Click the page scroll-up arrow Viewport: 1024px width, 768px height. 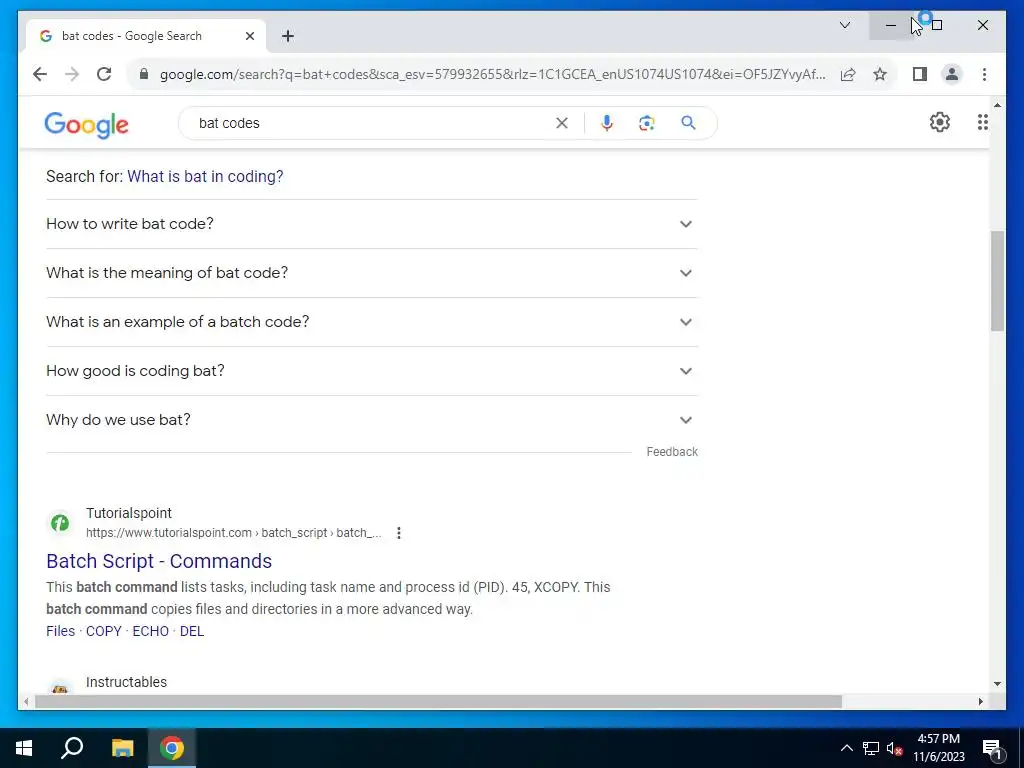997,105
